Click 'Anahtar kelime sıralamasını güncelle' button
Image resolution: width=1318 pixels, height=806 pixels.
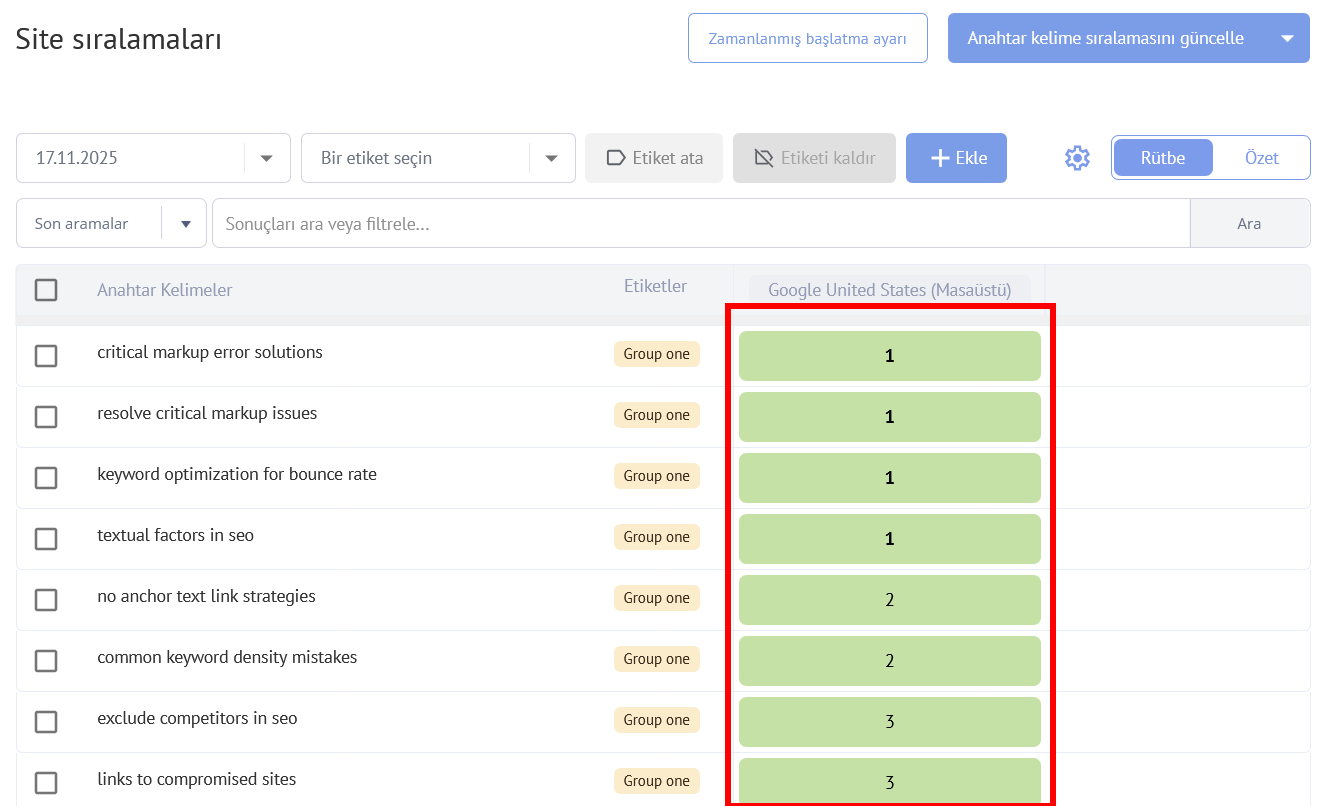point(1105,38)
